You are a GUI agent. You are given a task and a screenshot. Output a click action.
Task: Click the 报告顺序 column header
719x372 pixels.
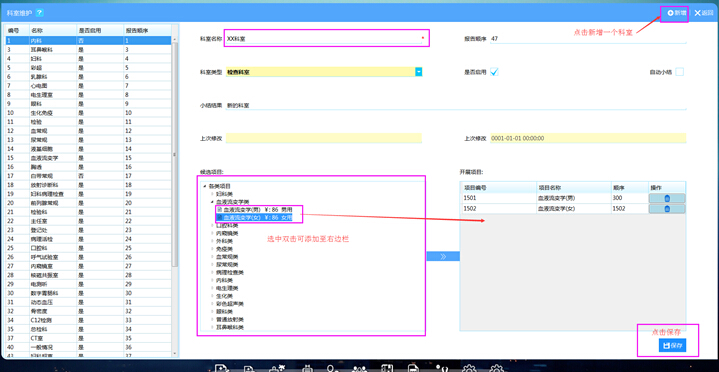point(148,30)
